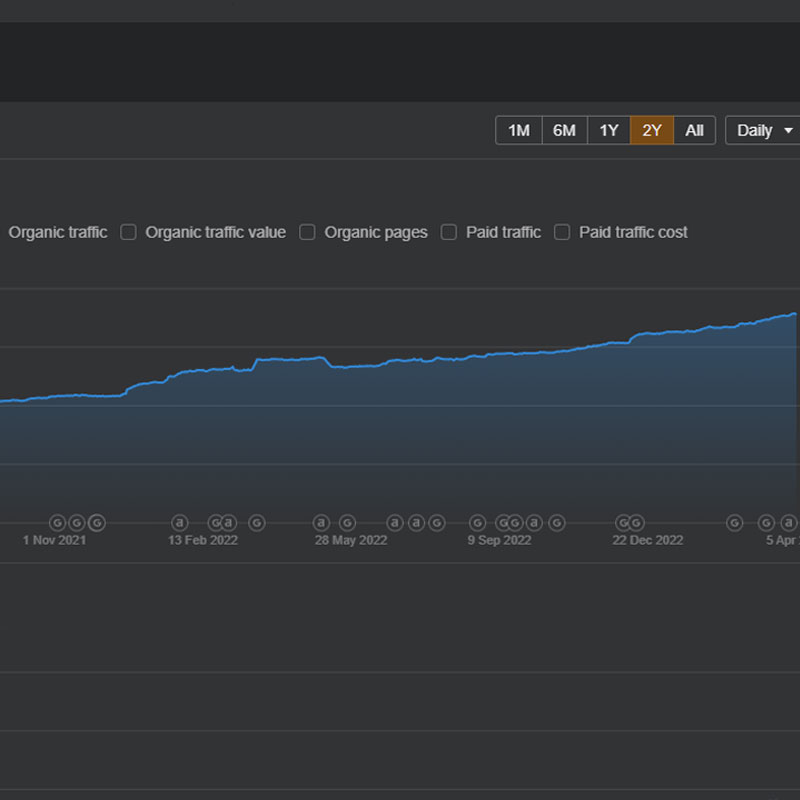
Task: Click the G marker right of 28 May's 'a' marker
Action: [x=347, y=522]
